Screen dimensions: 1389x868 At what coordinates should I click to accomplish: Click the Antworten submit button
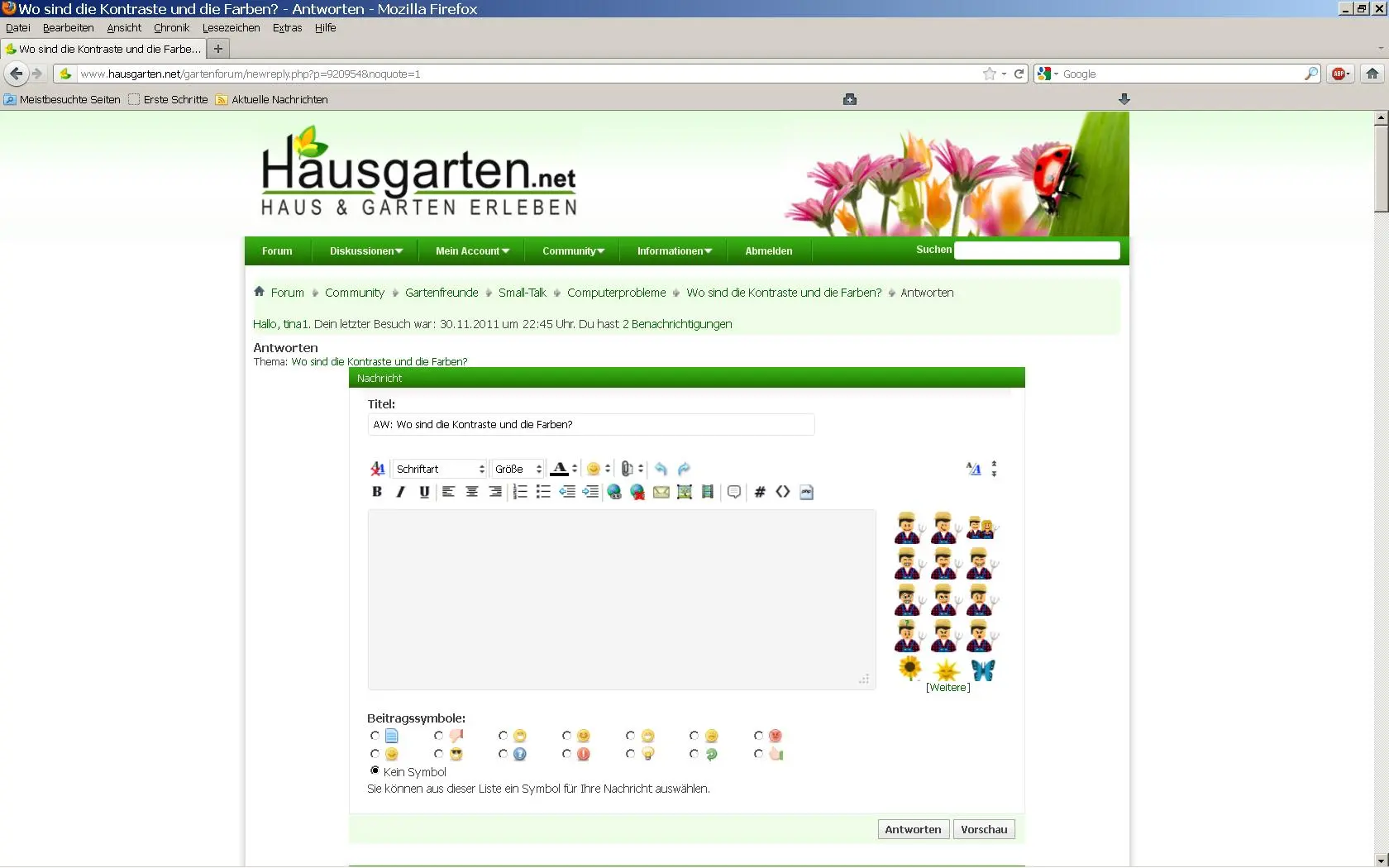point(913,829)
